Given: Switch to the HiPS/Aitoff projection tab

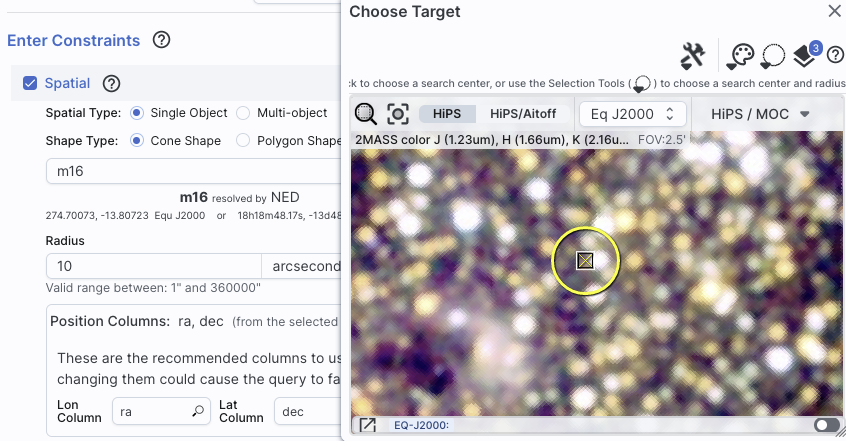Looking at the screenshot, I should tap(523, 114).
